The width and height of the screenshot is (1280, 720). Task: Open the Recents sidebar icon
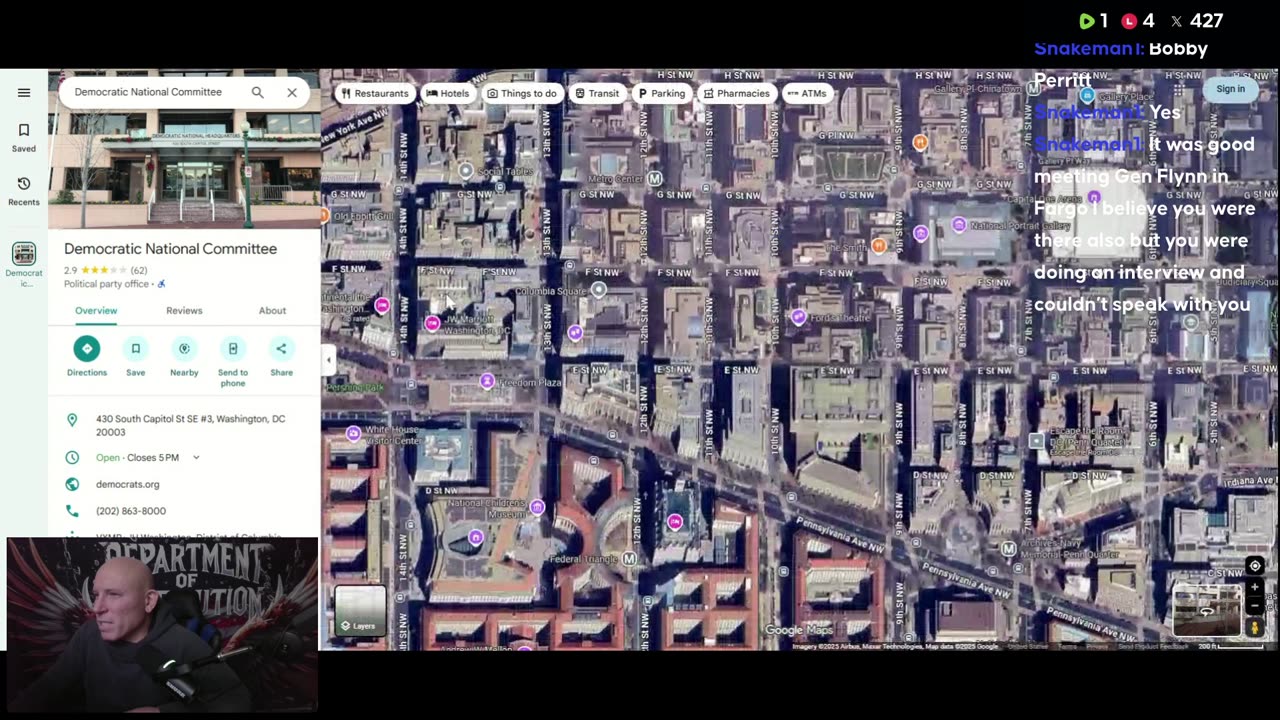[x=24, y=191]
